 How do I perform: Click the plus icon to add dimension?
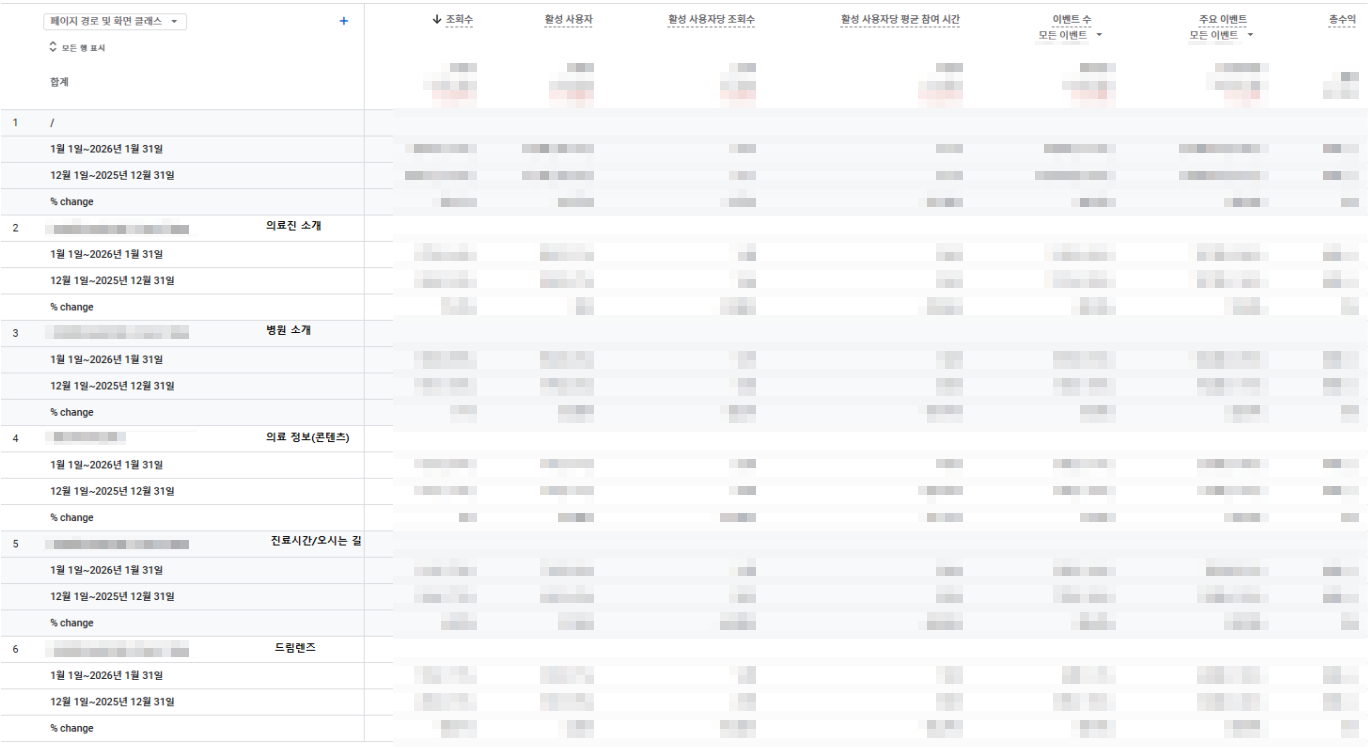point(344,21)
